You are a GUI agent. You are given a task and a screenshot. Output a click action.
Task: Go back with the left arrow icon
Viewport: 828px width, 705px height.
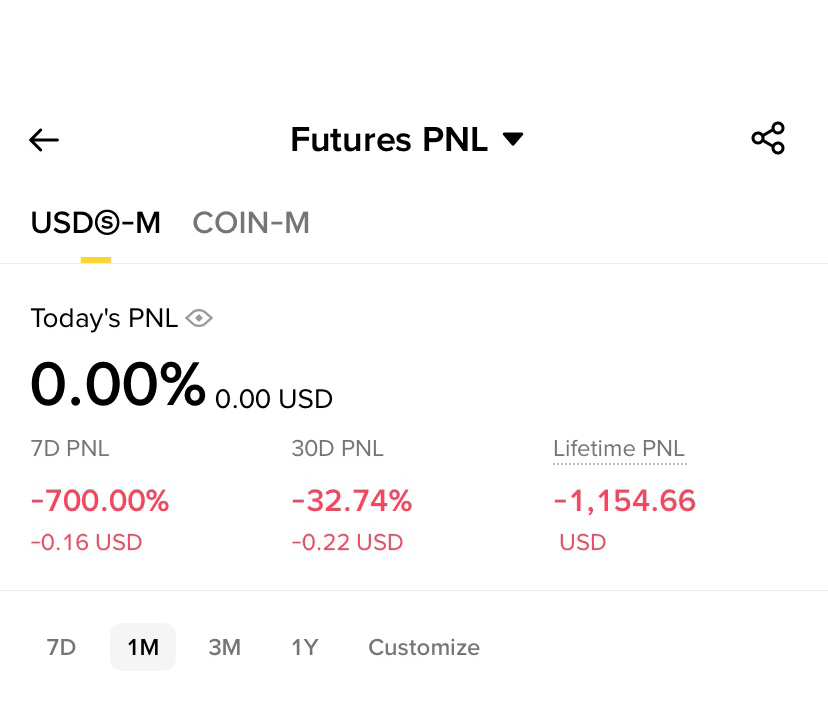pos(44,140)
